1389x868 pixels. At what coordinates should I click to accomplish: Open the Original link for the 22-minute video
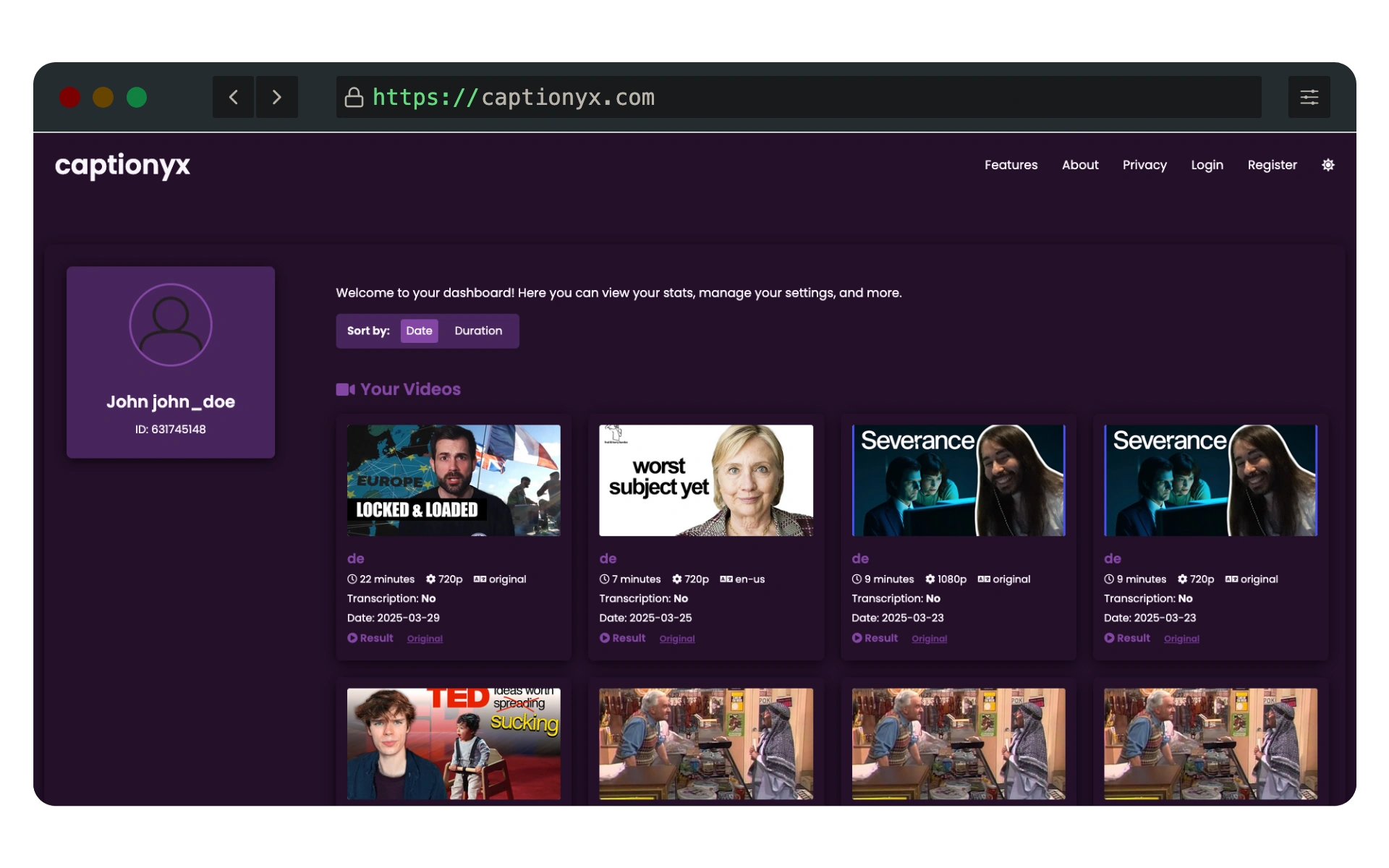coord(425,639)
